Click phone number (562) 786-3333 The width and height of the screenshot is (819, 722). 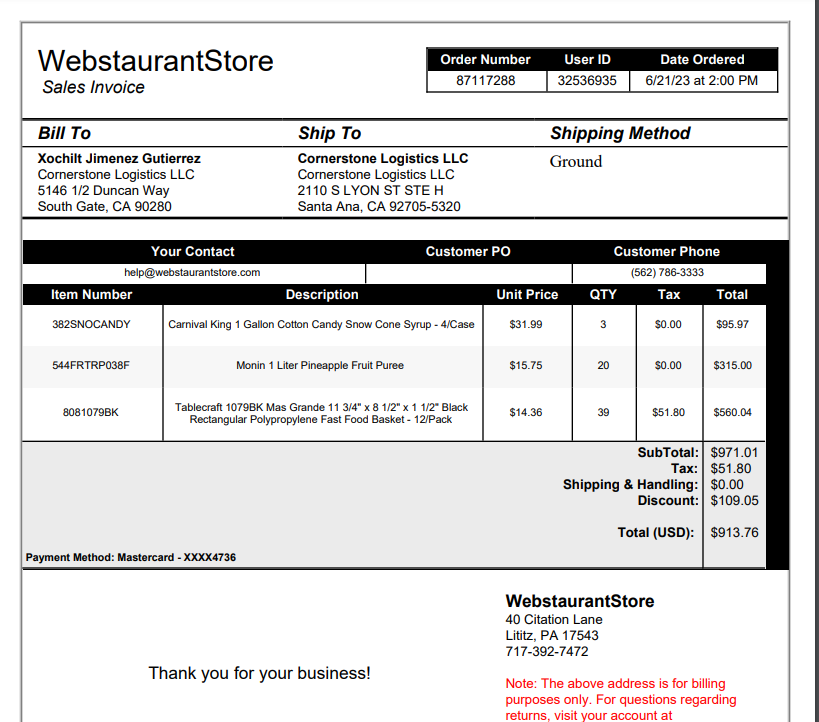point(667,272)
